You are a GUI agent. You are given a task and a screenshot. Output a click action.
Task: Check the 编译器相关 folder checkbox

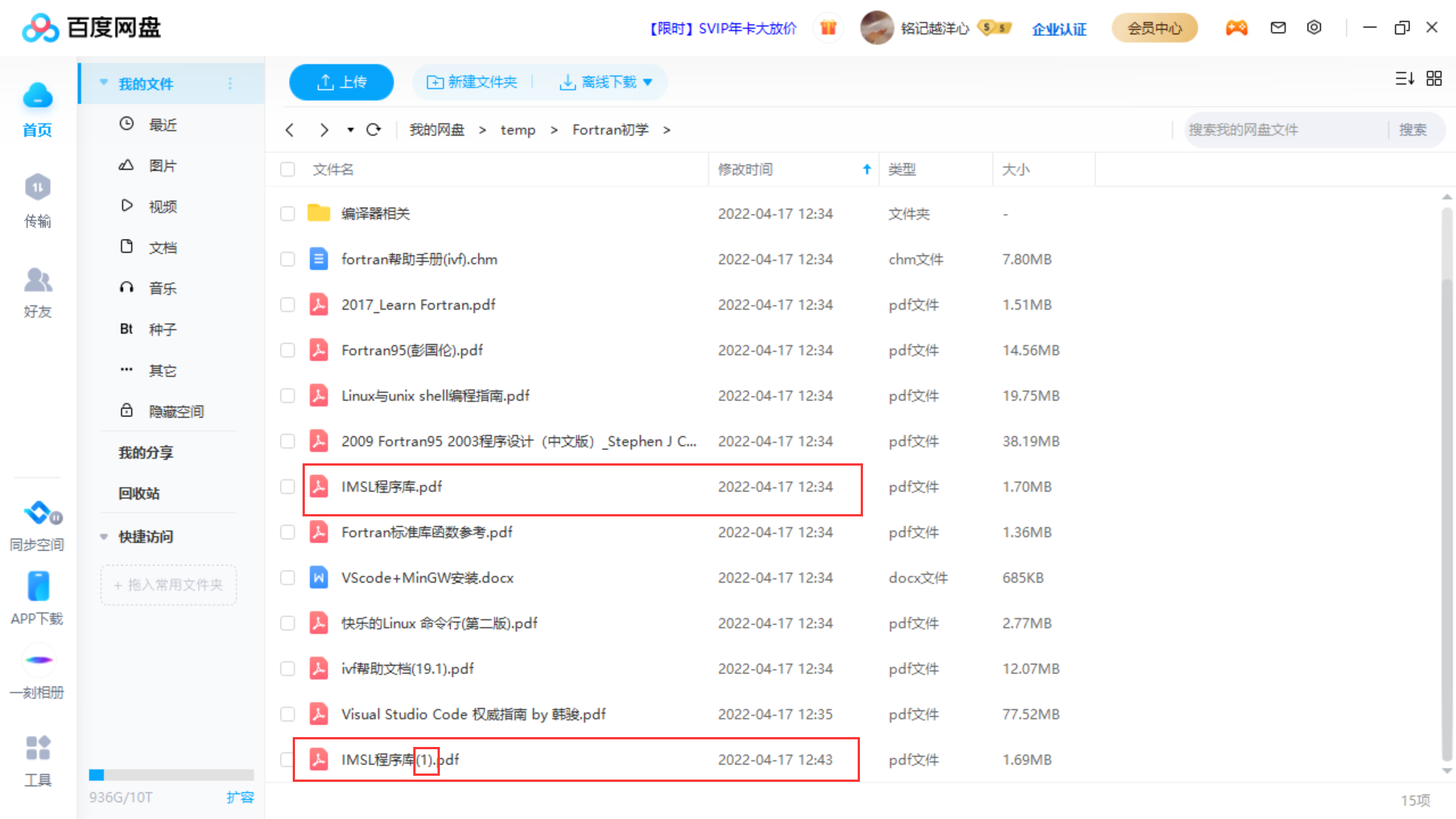[287, 214]
